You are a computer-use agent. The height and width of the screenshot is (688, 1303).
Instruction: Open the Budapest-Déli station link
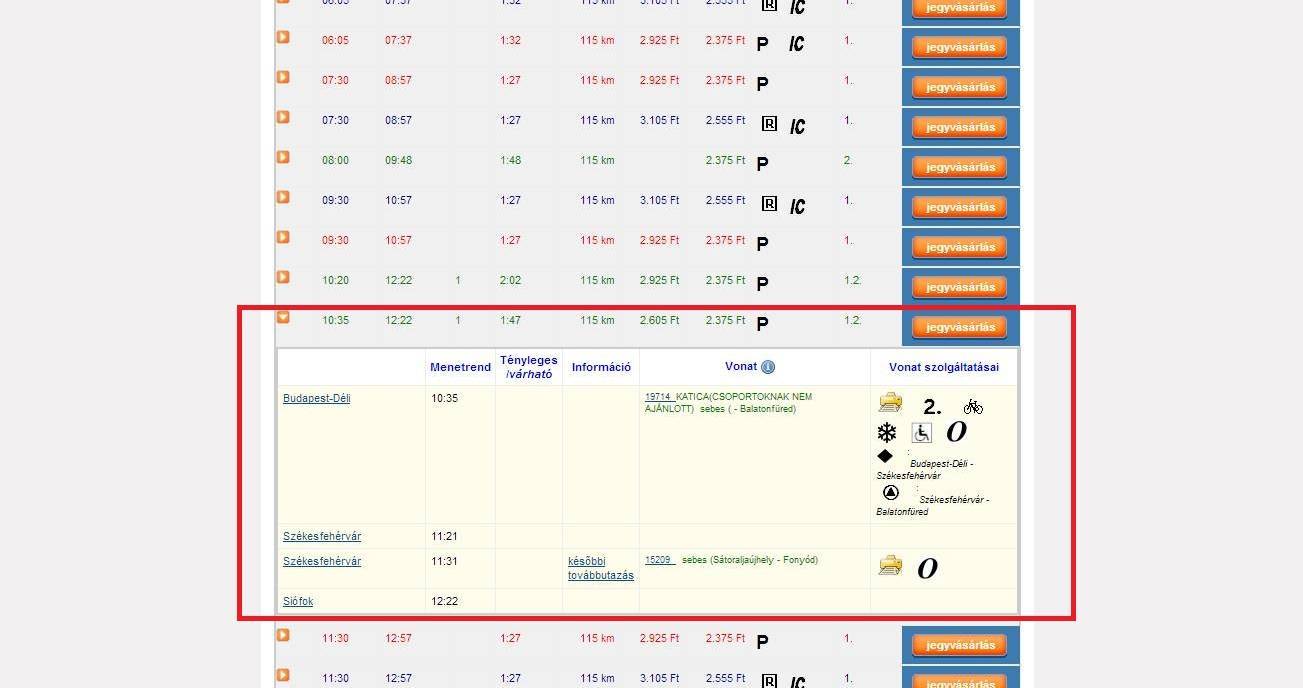(x=316, y=398)
